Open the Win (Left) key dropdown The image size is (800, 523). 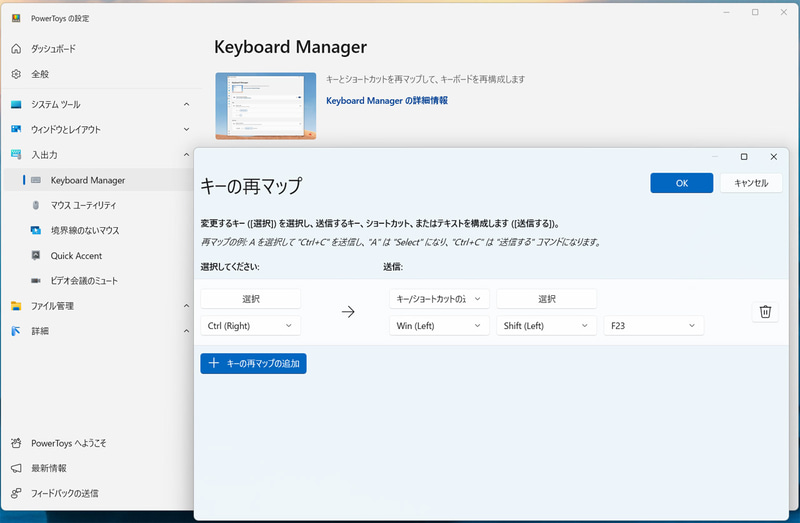pyautogui.click(x=439, y=326)
